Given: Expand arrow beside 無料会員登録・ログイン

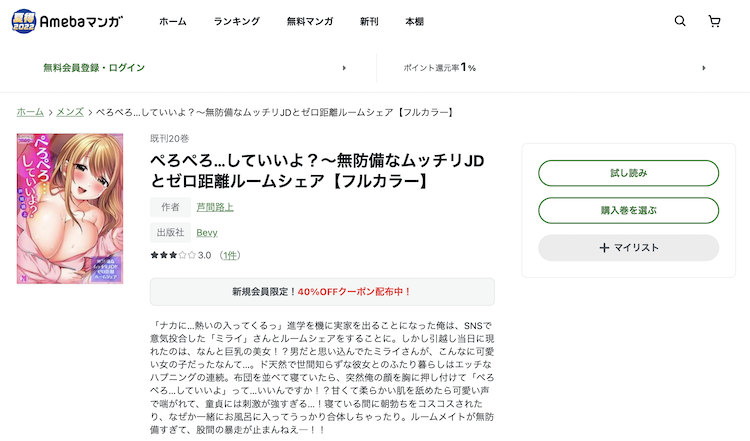Looking at the screenshot, I should pyautogui.click(x=344, y=68).
